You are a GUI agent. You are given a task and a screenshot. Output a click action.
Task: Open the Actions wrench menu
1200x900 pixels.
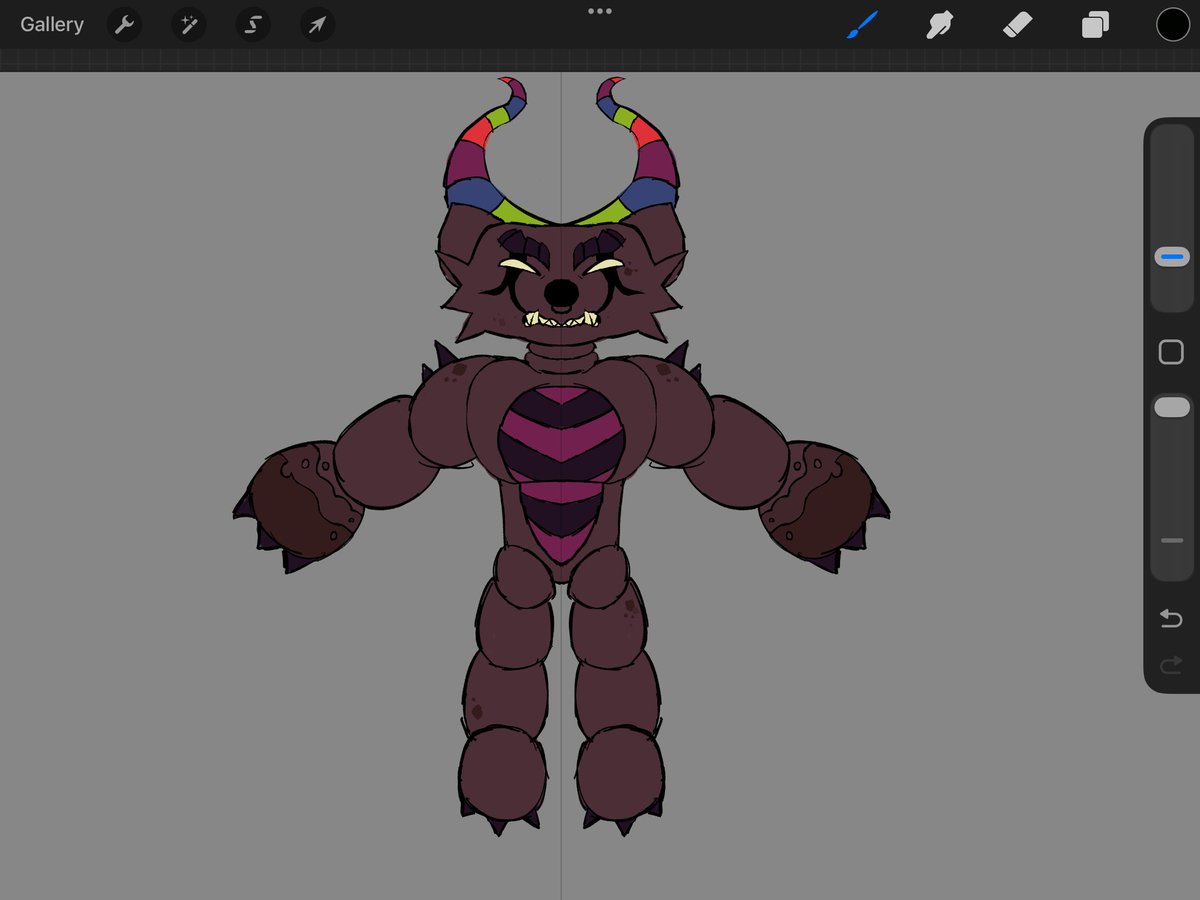(125, 25)
